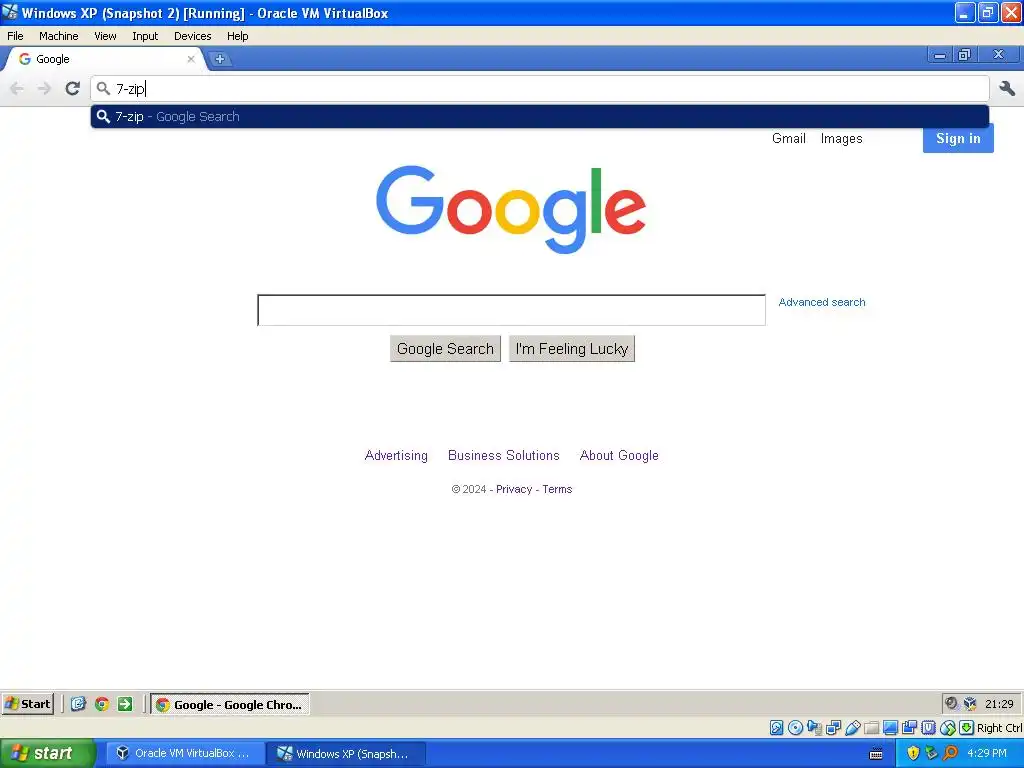Click the VirtualBox display status icon
The height and width of the screenshot is (768, 1024).
890,728
